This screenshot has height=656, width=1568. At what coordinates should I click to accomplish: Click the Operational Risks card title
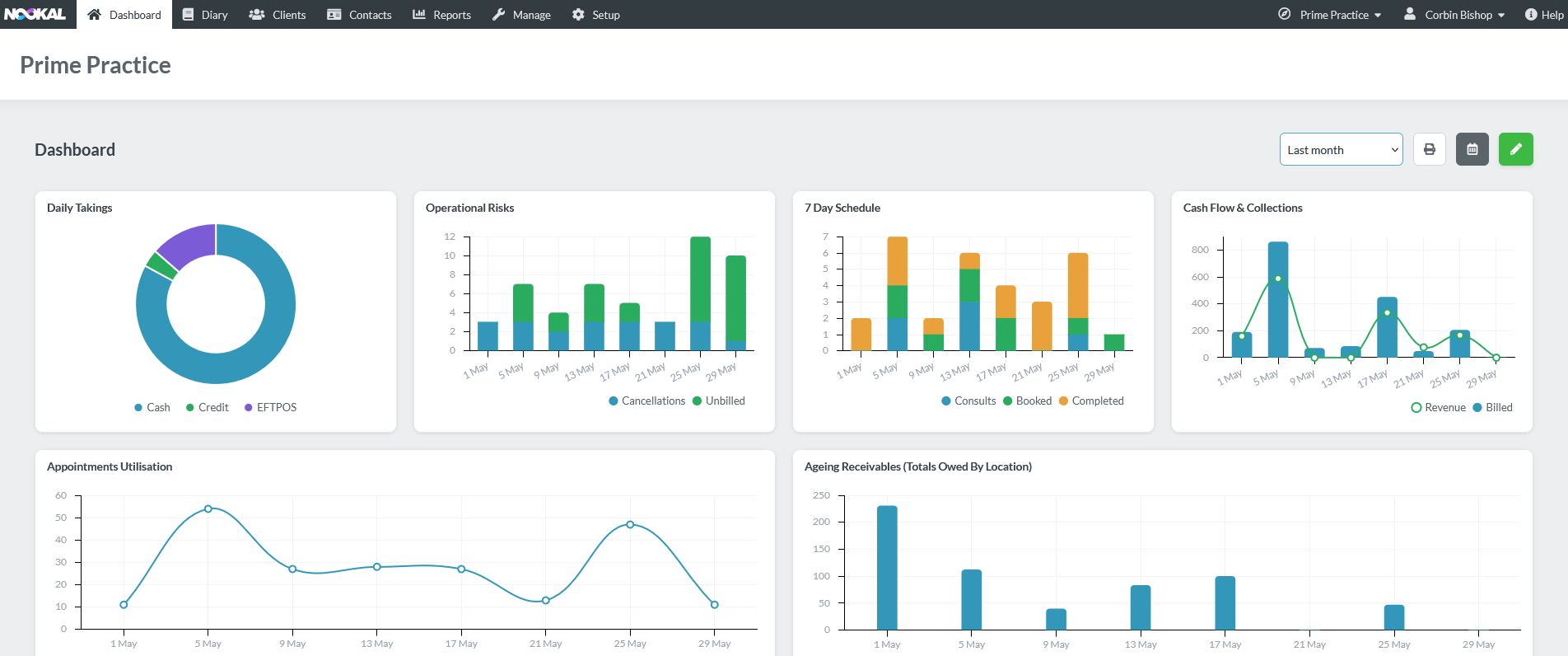(470, 208)
